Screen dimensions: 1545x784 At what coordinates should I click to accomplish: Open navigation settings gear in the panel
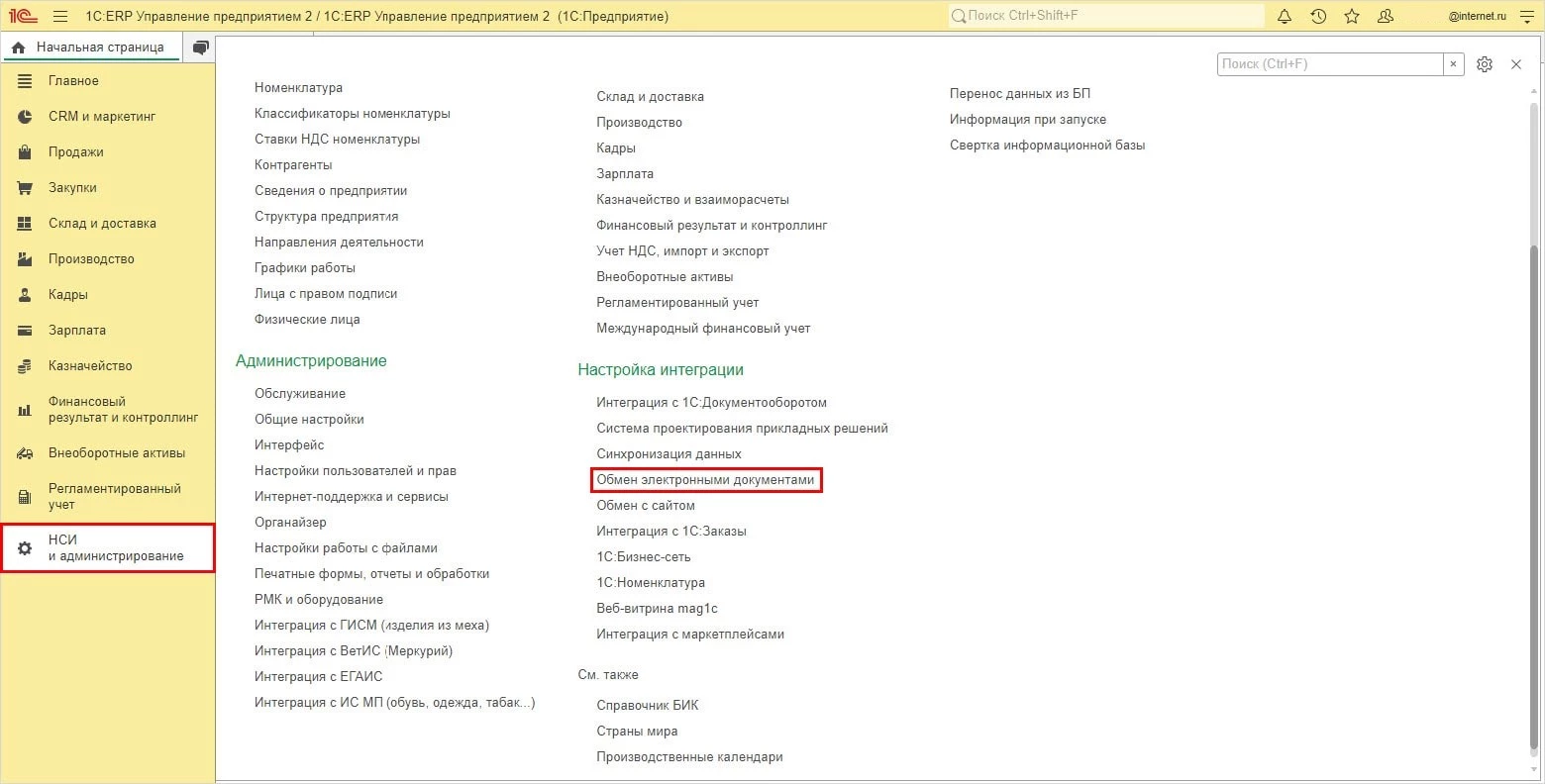tap(1484, 64)
